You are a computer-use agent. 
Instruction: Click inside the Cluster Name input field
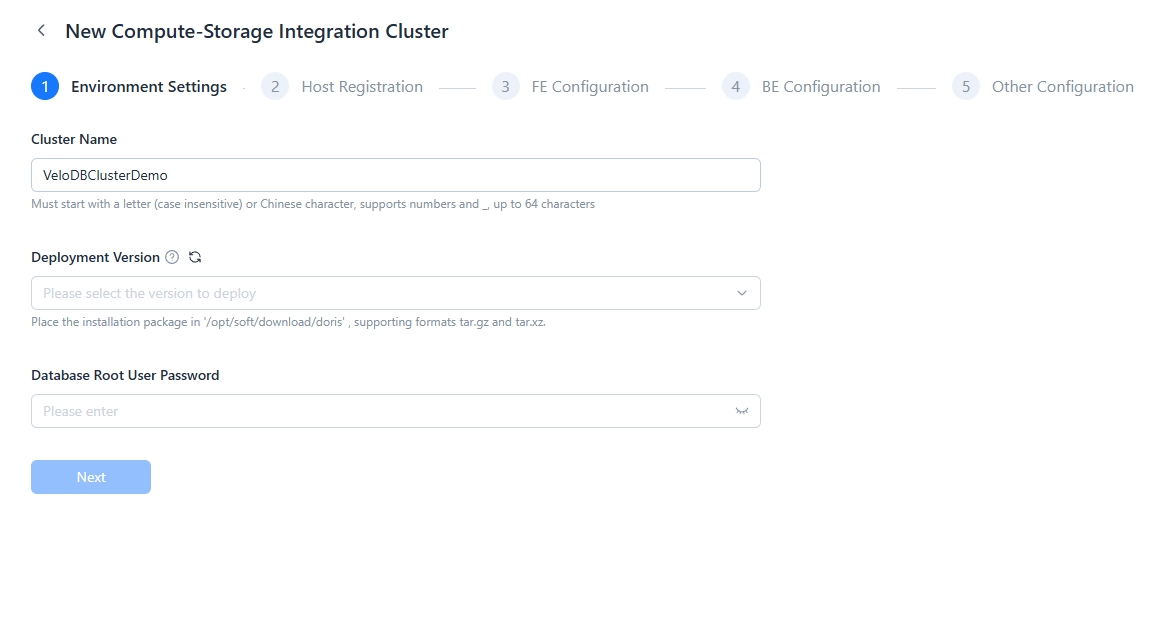[x=395, y=175]
